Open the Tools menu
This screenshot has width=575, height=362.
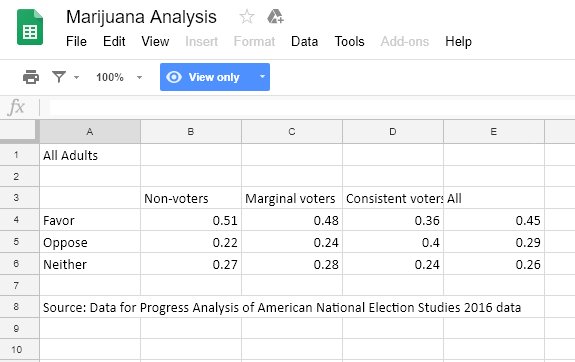[349, 41]
